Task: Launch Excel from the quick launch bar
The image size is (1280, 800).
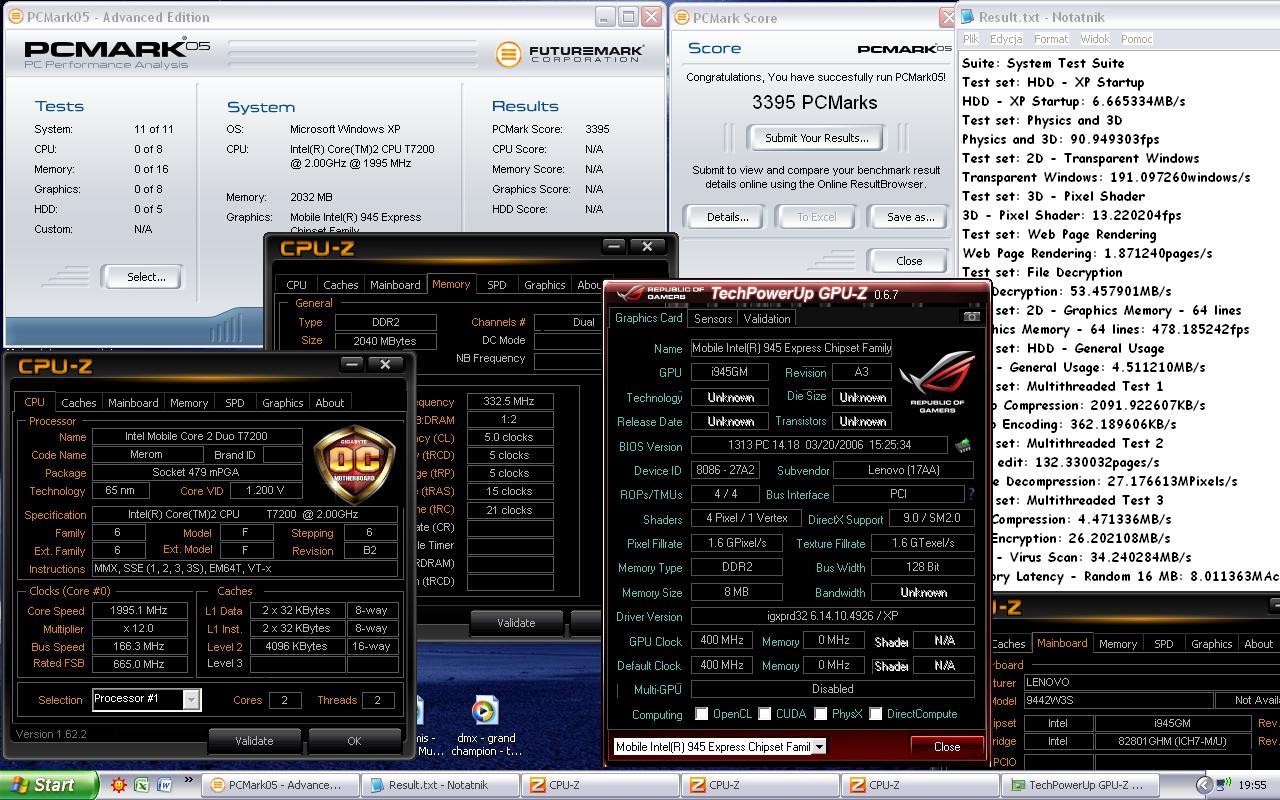Action: coord(141,785)
